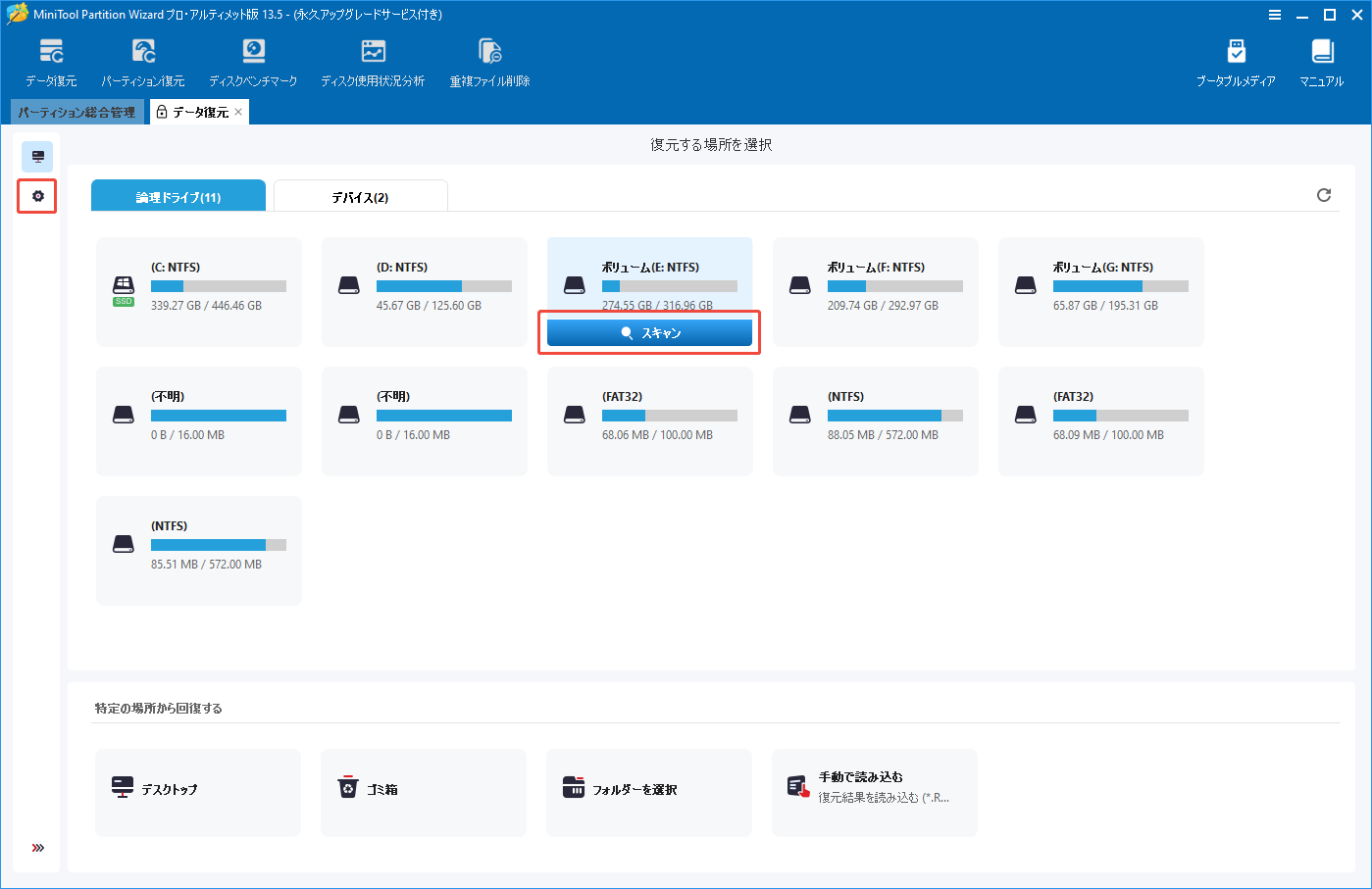Open the データ復元 (Data Recovery) tool

pos(51,61)
